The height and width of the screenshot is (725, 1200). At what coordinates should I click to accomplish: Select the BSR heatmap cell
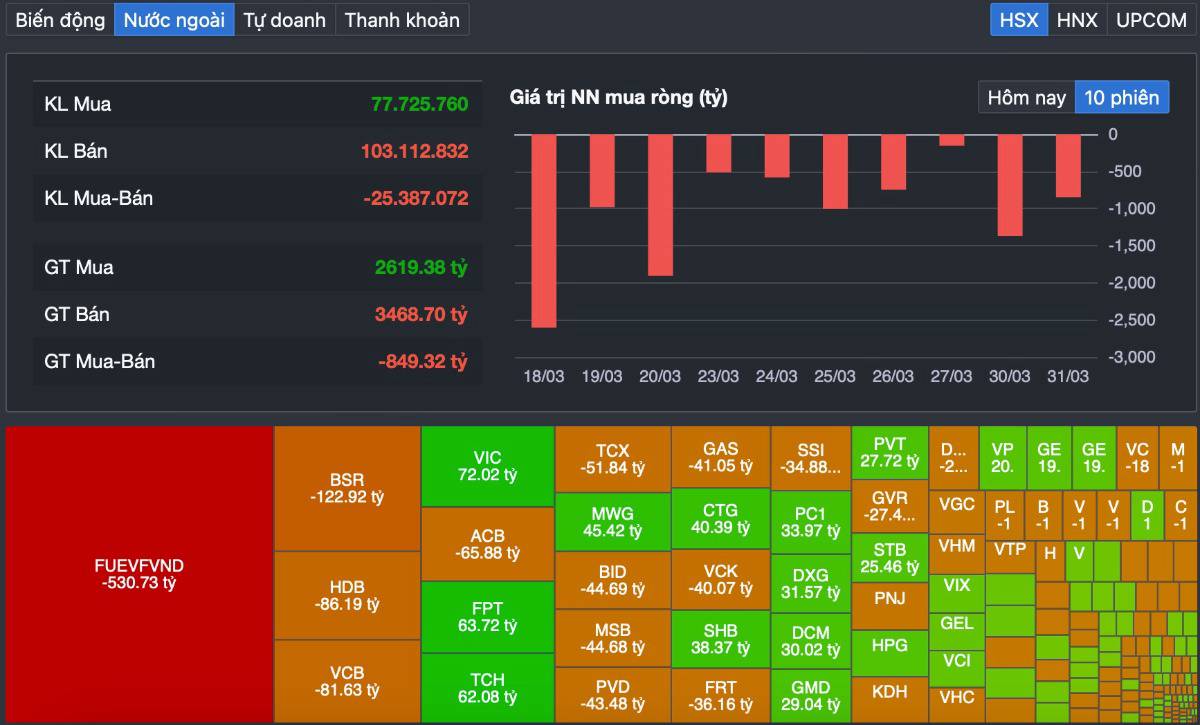[347, 480]
